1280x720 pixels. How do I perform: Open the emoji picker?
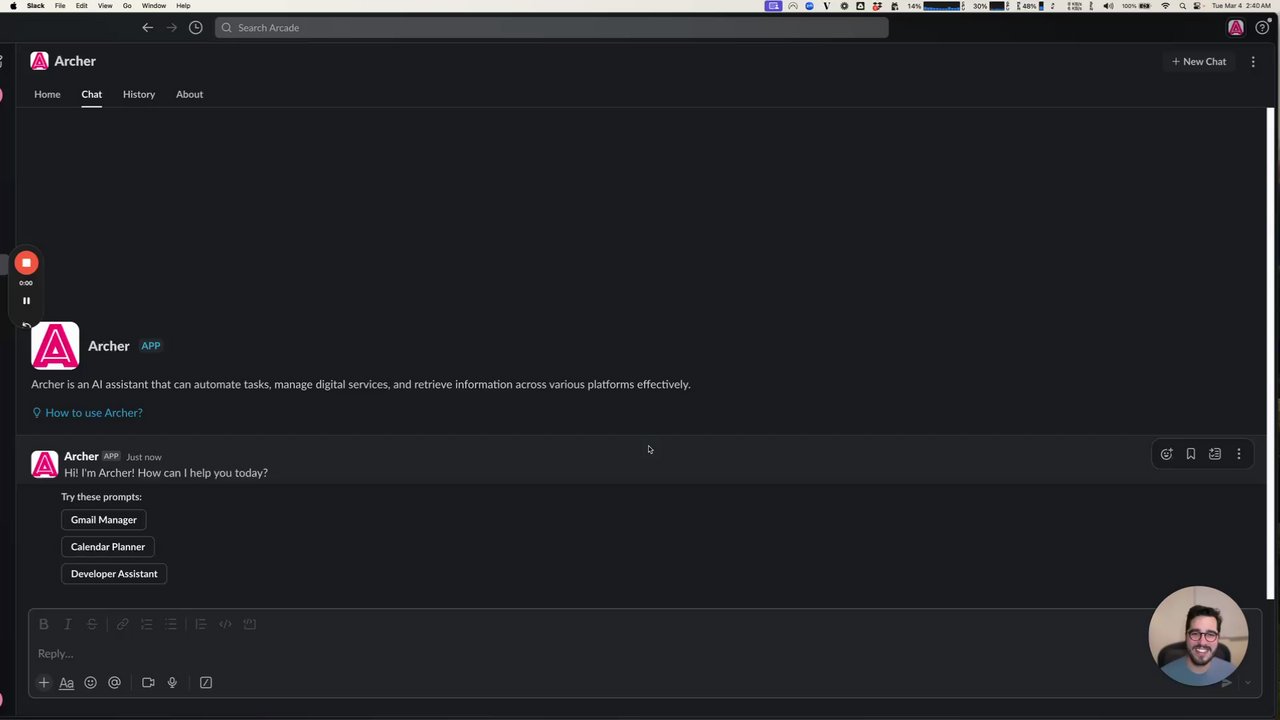click(x=90, y=683)
